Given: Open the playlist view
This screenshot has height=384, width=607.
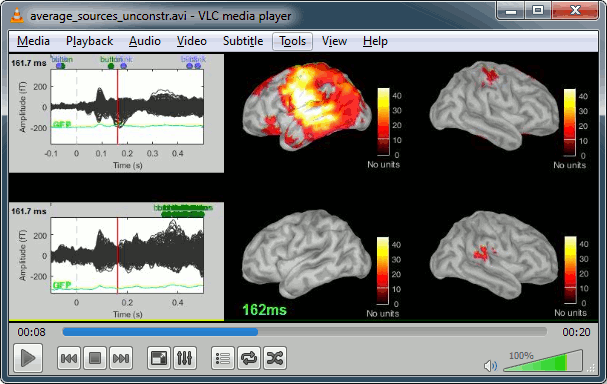Looking at the screenshot, I should [x=223, y=358].
